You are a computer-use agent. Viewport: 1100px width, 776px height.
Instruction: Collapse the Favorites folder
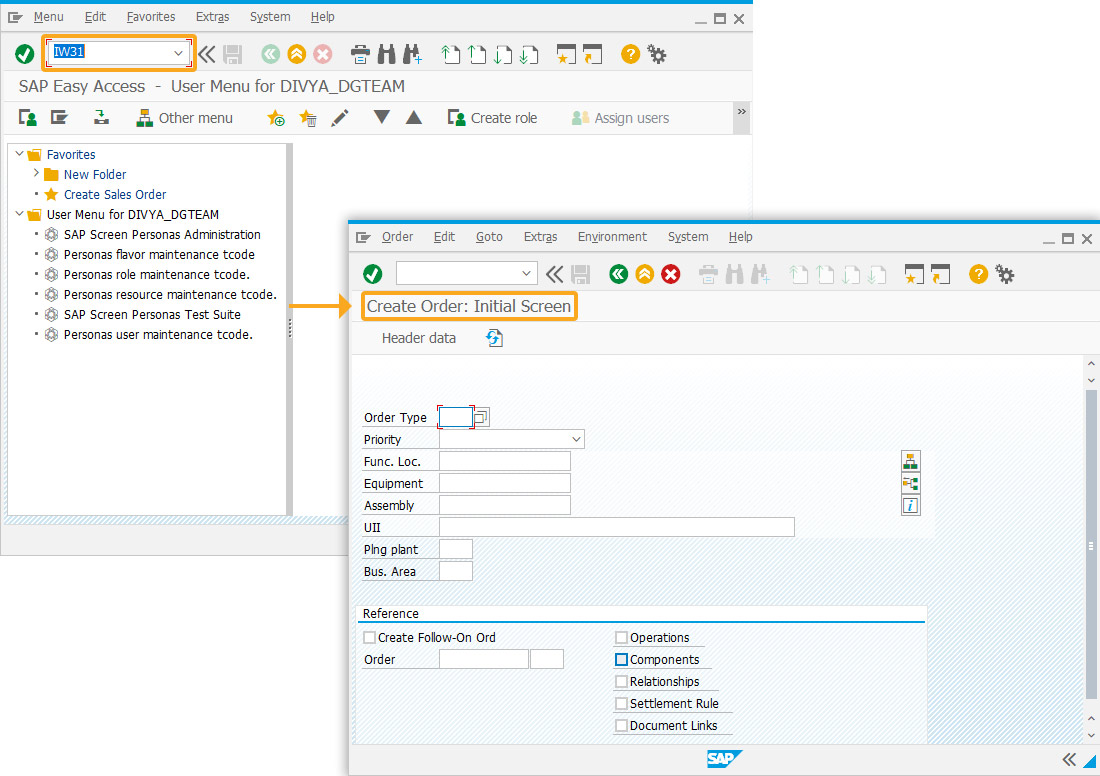click(20, 154)
